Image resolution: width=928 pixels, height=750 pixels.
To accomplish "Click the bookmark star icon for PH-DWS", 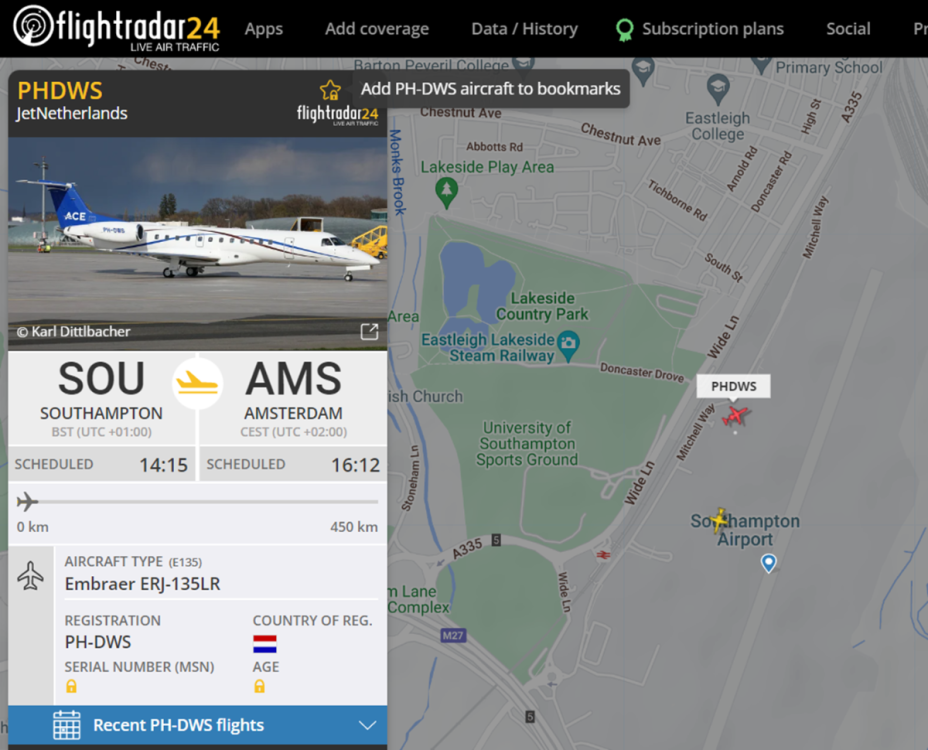I will tap(330, 90).
